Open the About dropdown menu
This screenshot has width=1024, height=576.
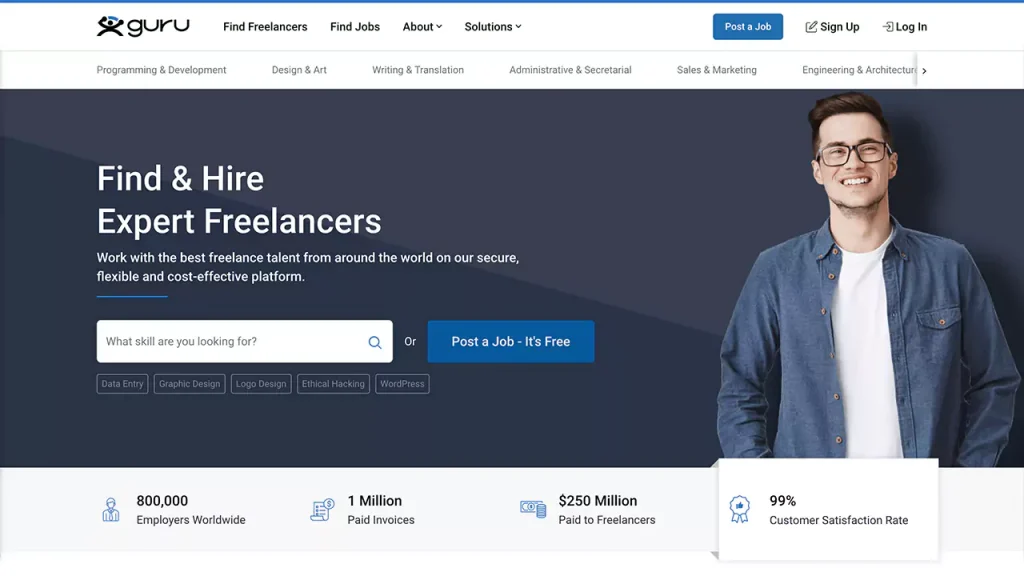(422, 27)
